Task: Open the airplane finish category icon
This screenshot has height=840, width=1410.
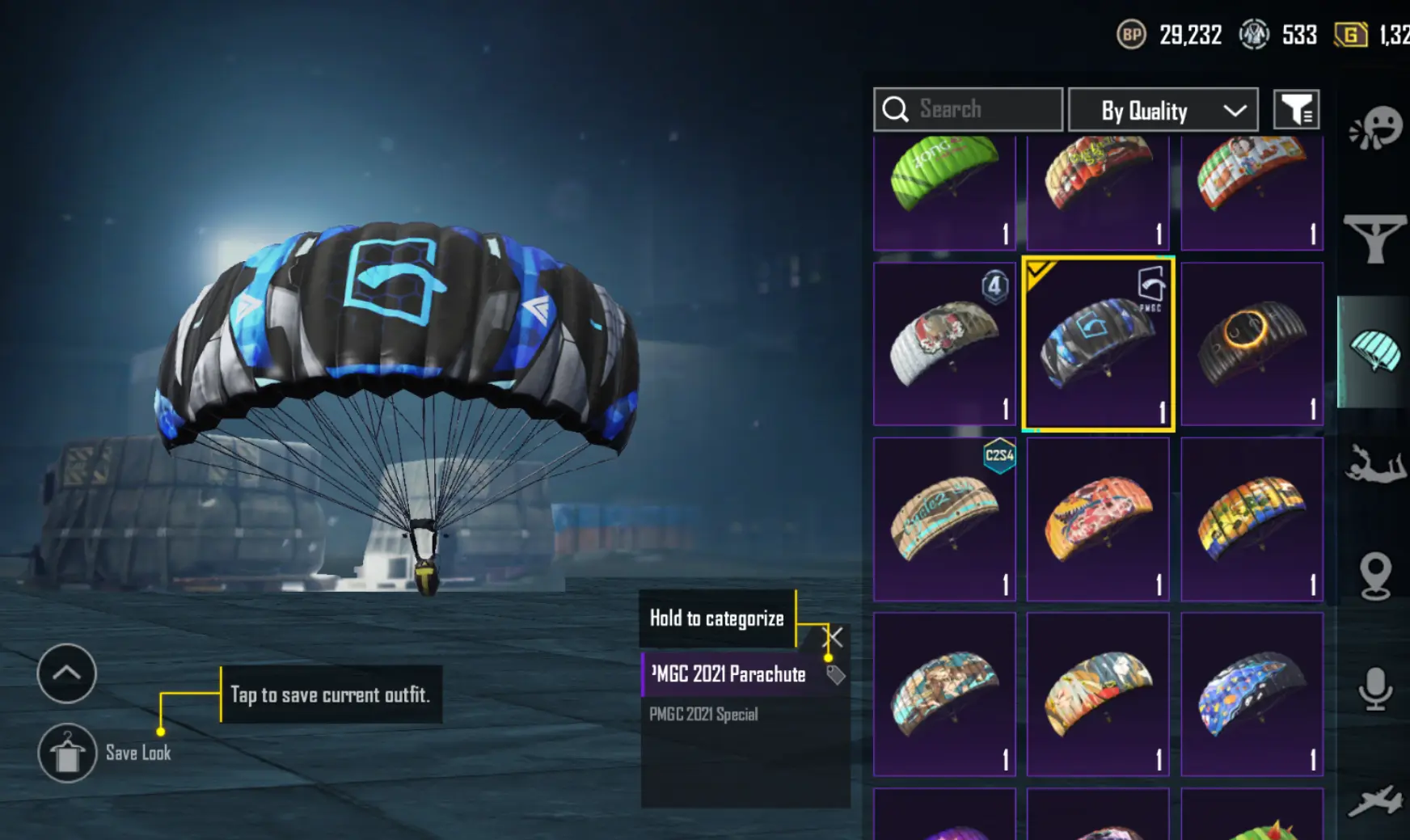Action: coord(1374,800)
